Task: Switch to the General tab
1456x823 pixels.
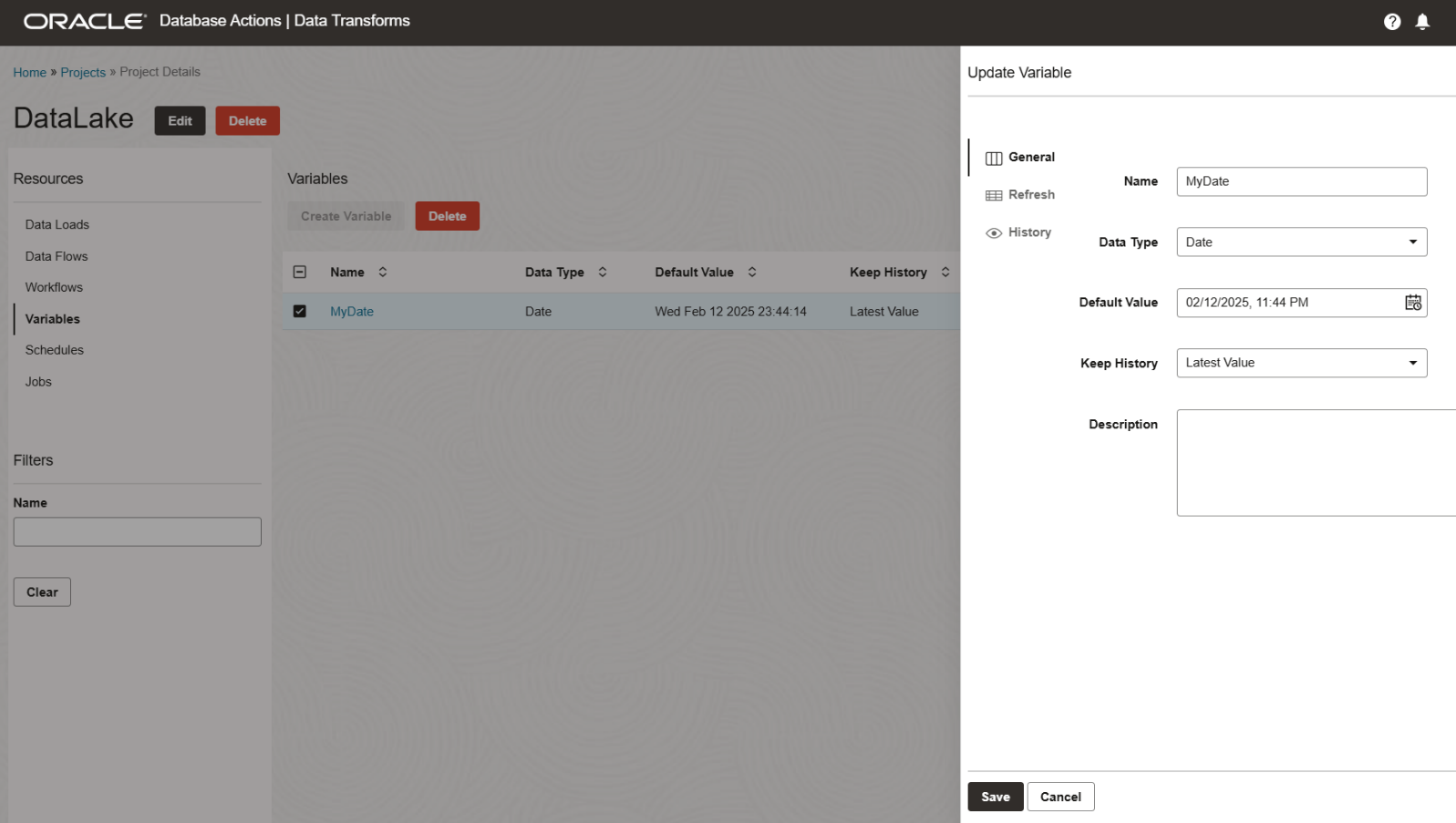Action: click(1020, 157)
